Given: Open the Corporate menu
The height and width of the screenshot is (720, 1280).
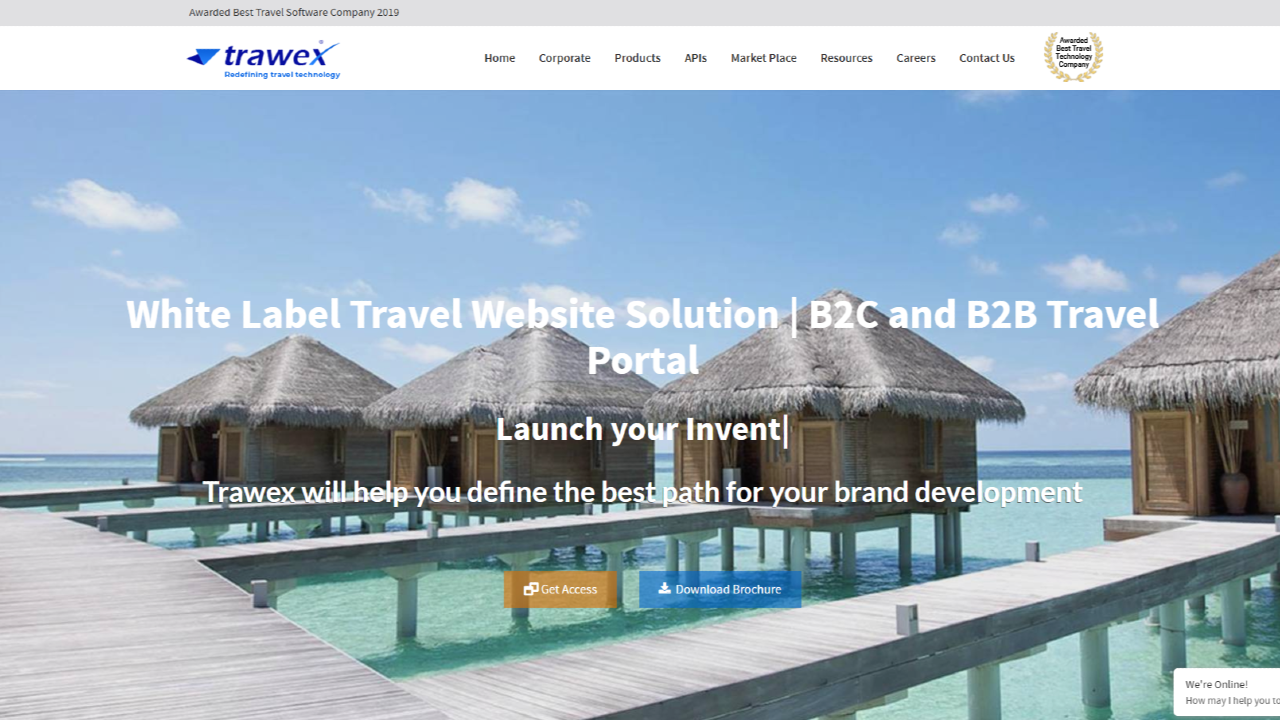Looking at the screenshot, I should pyautogui.click(x=565, y=58).
